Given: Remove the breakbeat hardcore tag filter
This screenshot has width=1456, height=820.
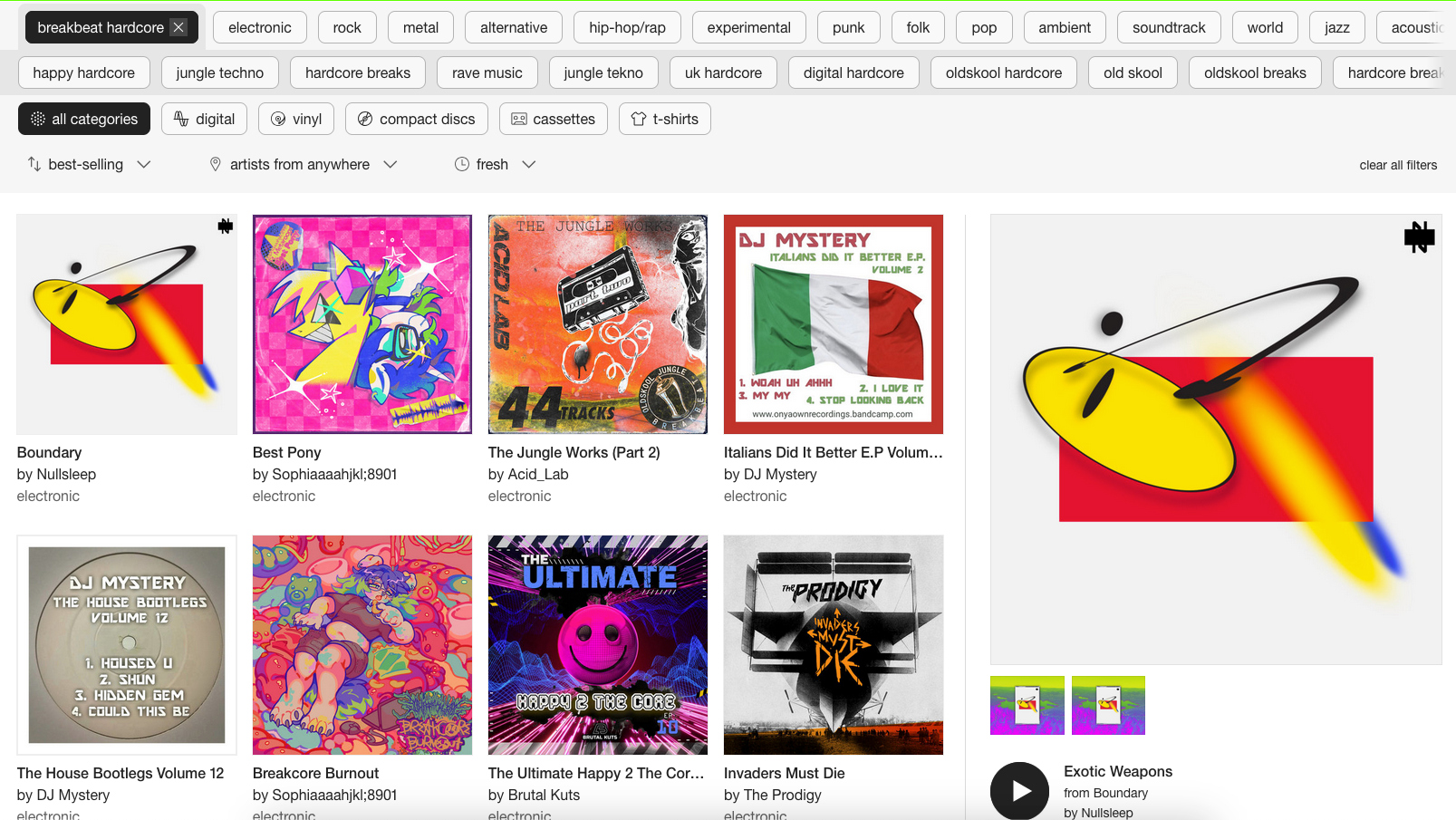Looking at the screenshot, I should point(178,27).
